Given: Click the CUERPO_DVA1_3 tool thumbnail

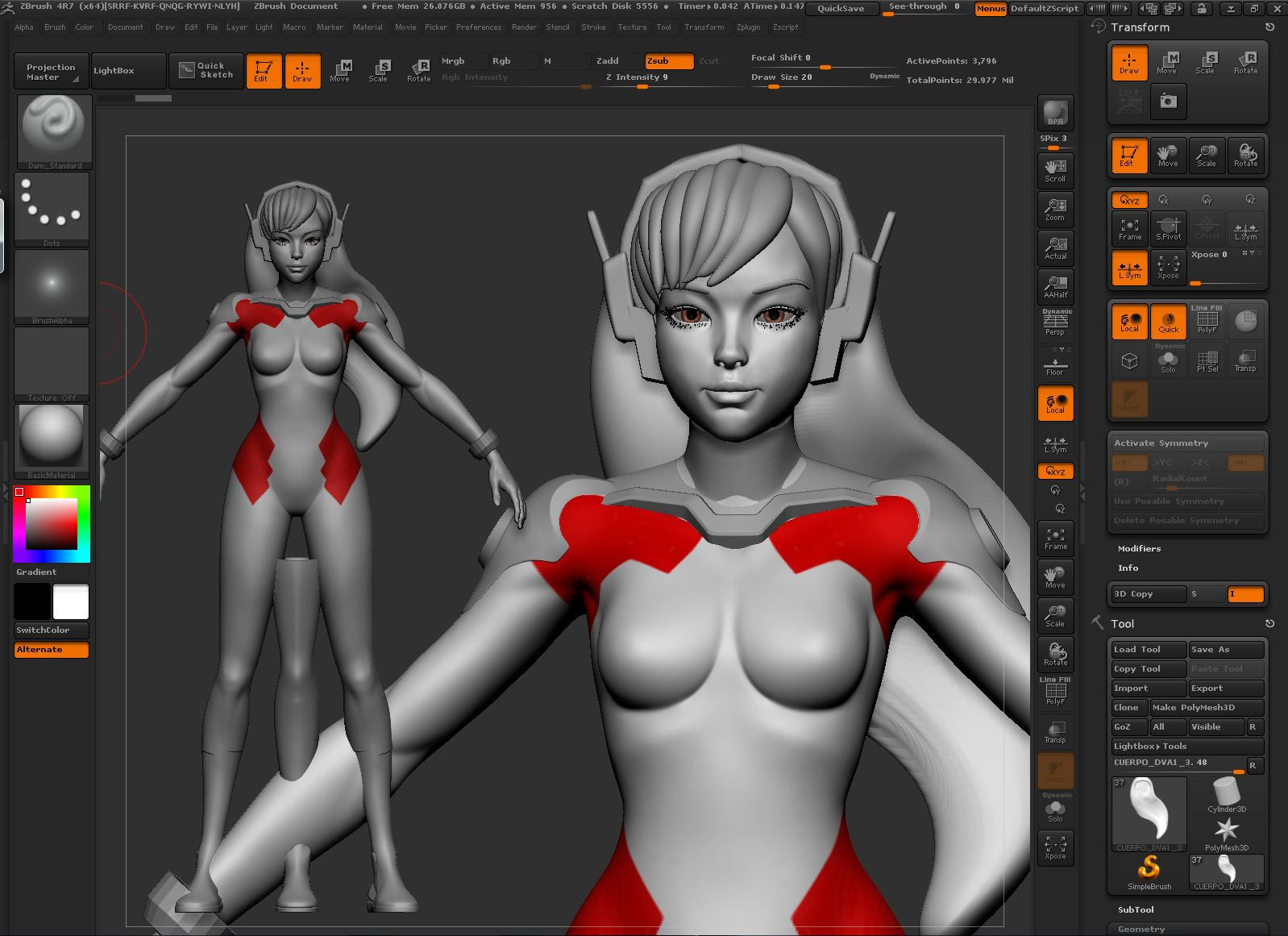Looking at the screenshot, I should pos(1149,813).
